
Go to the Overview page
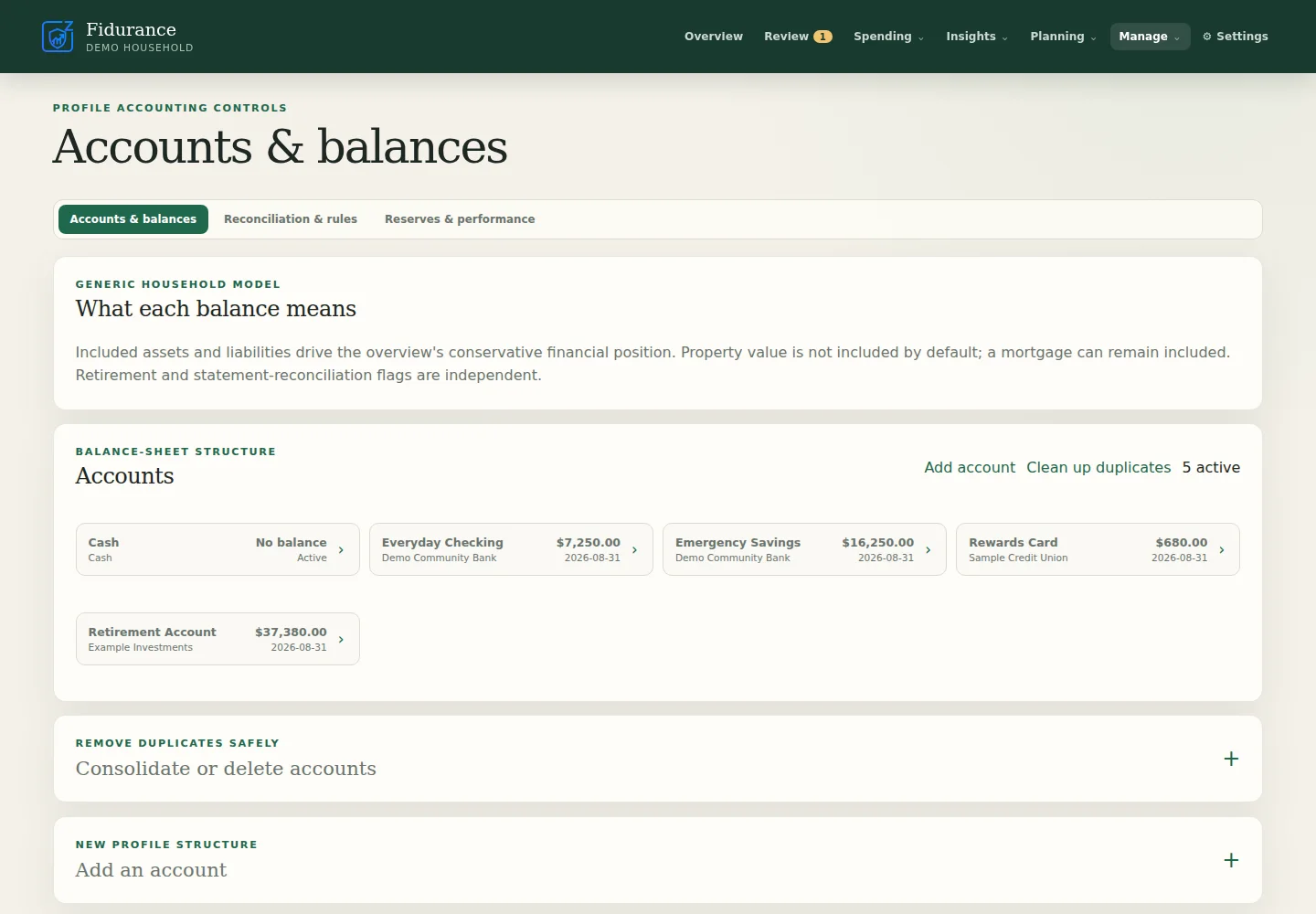pyautogui.click(x=714, y=37)
